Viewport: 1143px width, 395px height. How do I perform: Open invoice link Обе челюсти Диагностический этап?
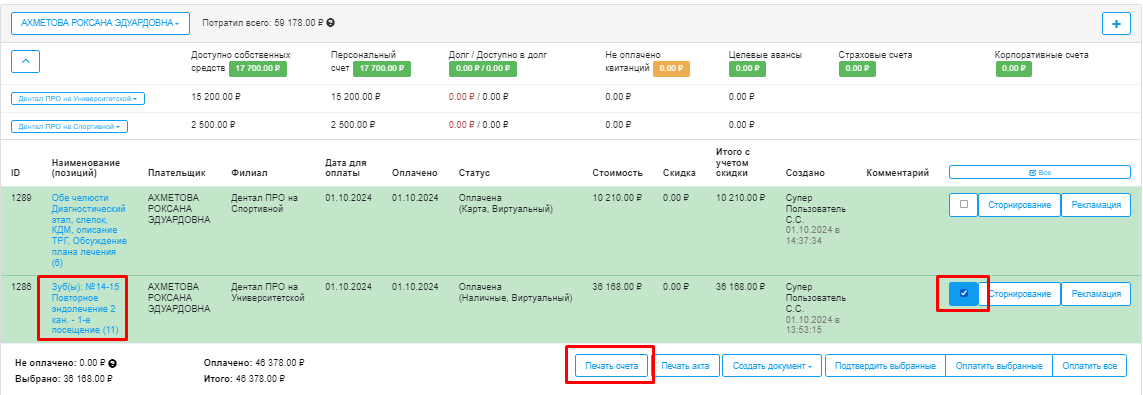click(x=89, y=230)
